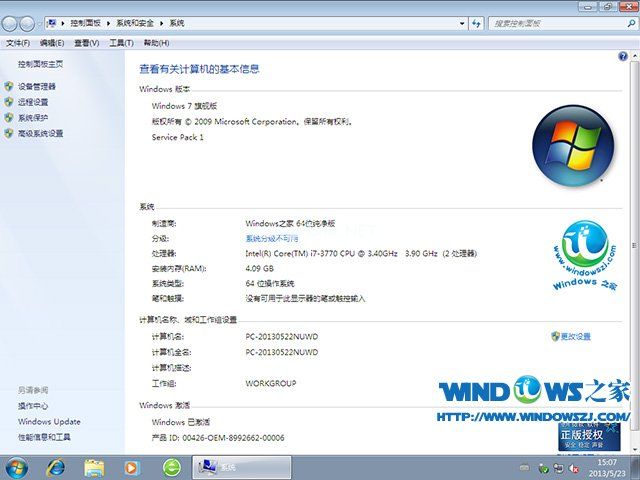The height and width of the screenshot is (480, 640).
Task: Click the green circular taskbar icon
Action: tap(172, 467)
